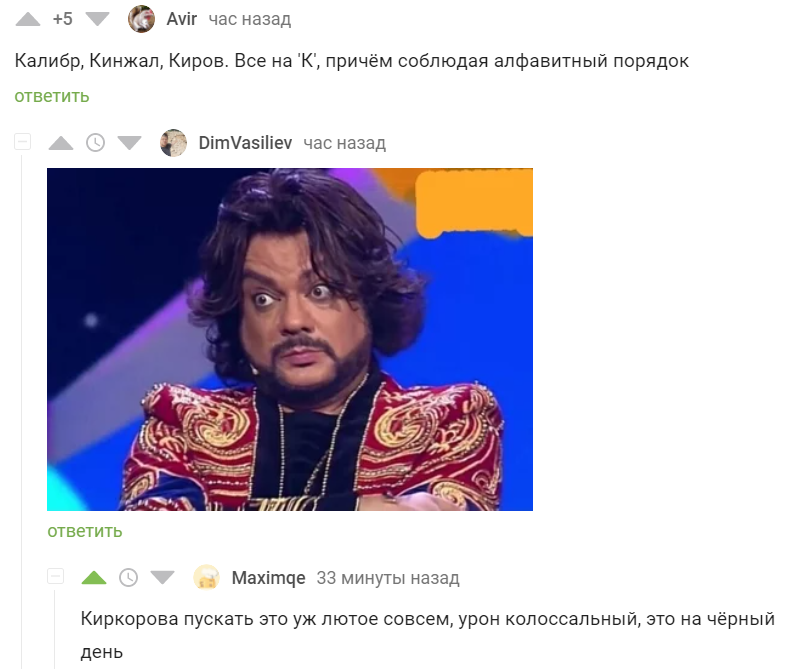This screenshot has width=803, height=669.
Task: Reply to Avir's comment via ответить
Action: click(52, 96)
